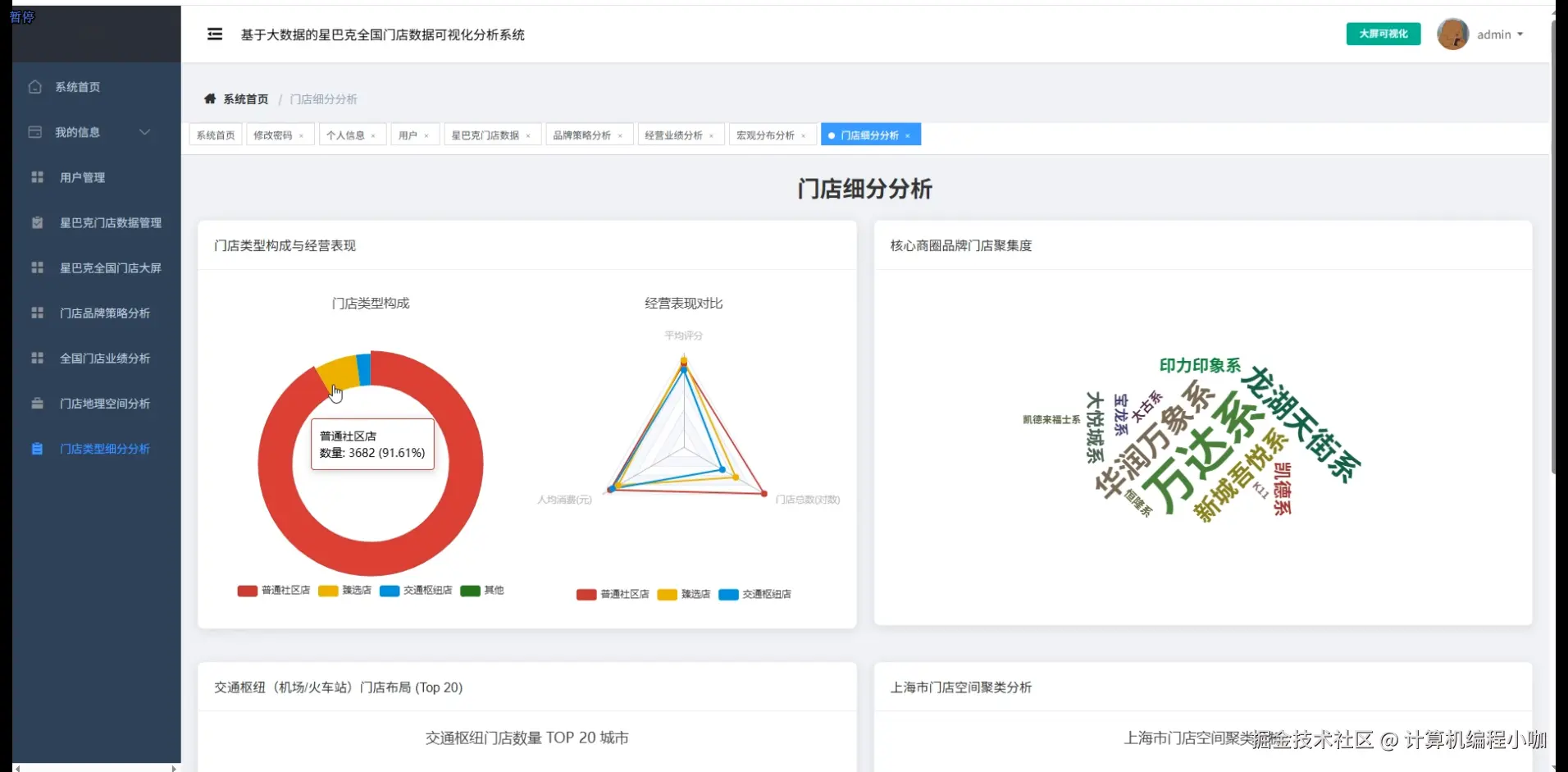Close the 宏观分布分析 tab

(x=805, y=135)
